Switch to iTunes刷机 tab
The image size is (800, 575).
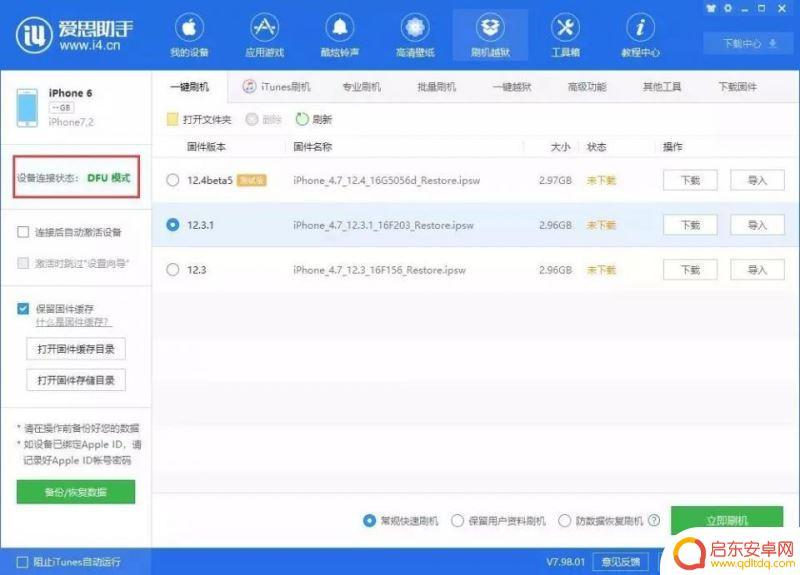pos(277,87)
